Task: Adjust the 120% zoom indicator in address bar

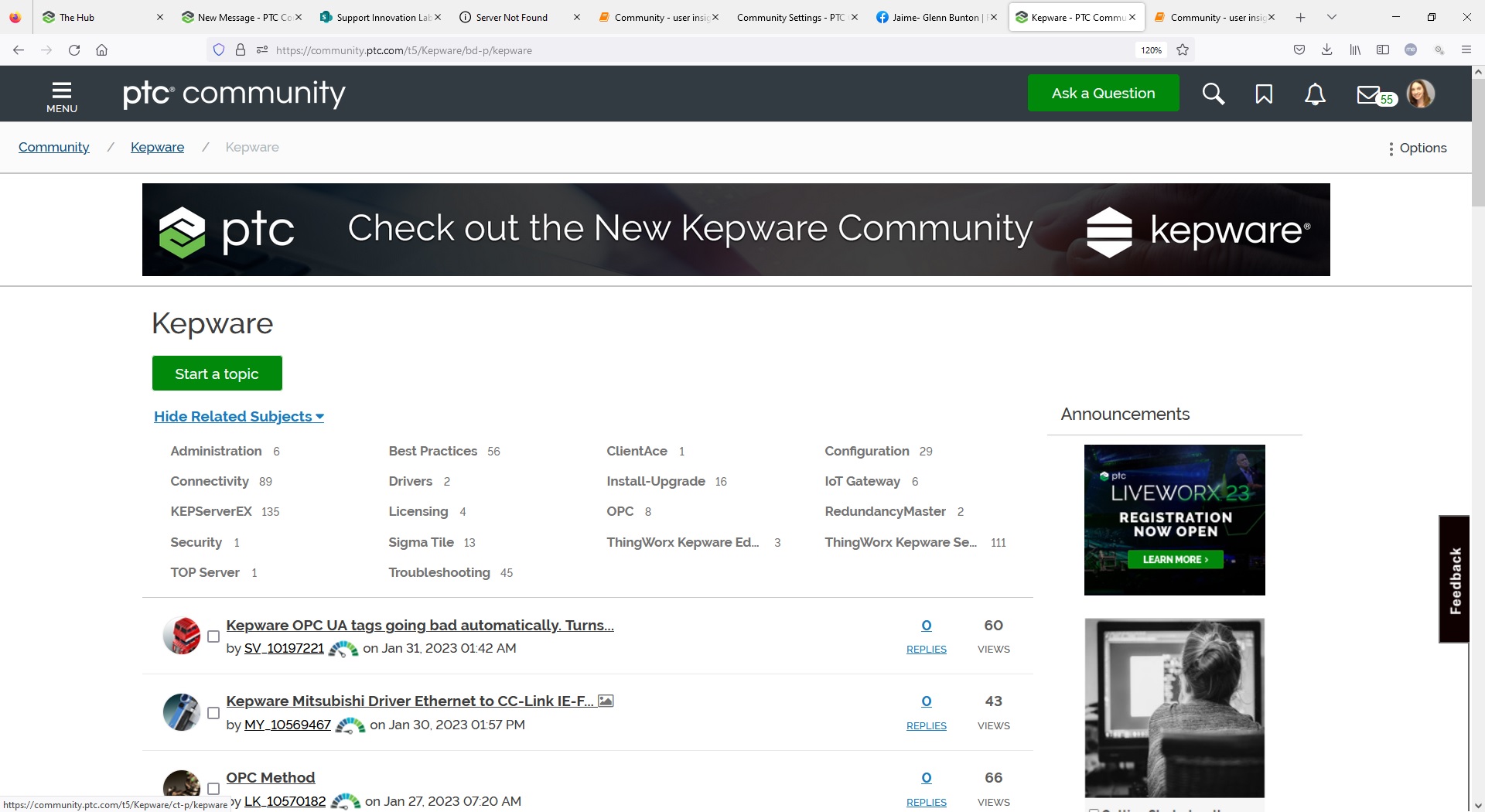Action: click(x=1150, y=49)
